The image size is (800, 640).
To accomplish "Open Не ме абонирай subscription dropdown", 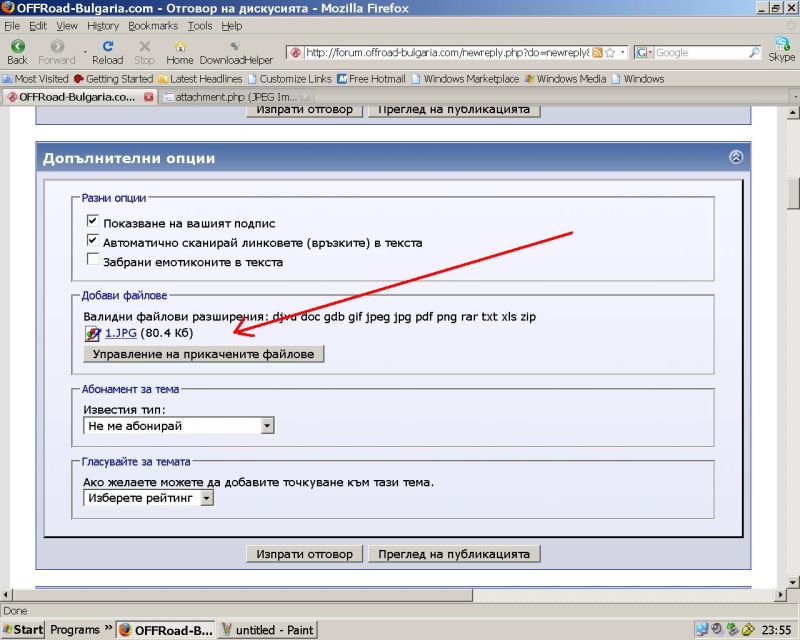I will click(x=179, y=426).
